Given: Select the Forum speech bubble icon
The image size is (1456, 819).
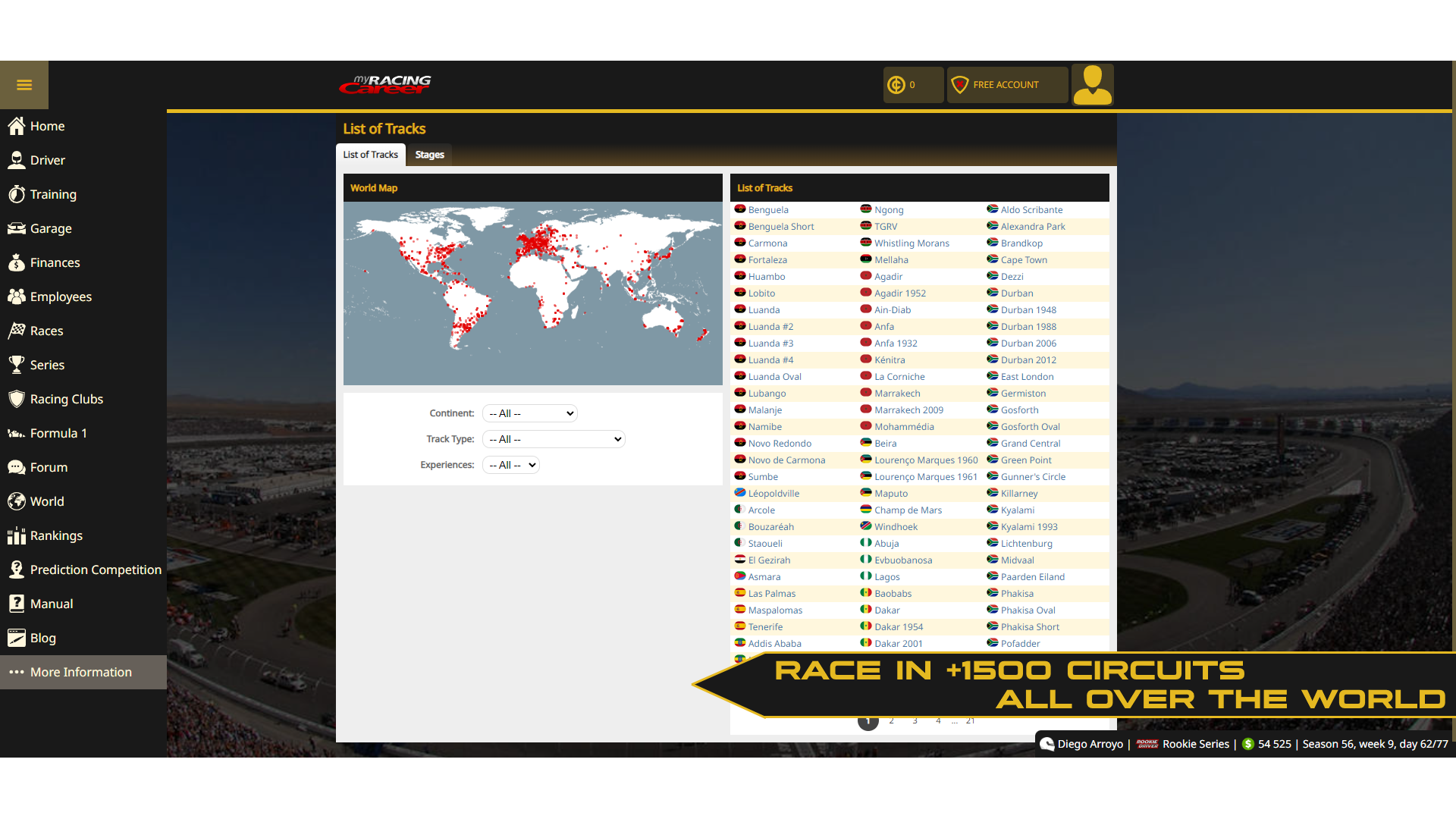Looking at the screenshot, I should 17,467.
